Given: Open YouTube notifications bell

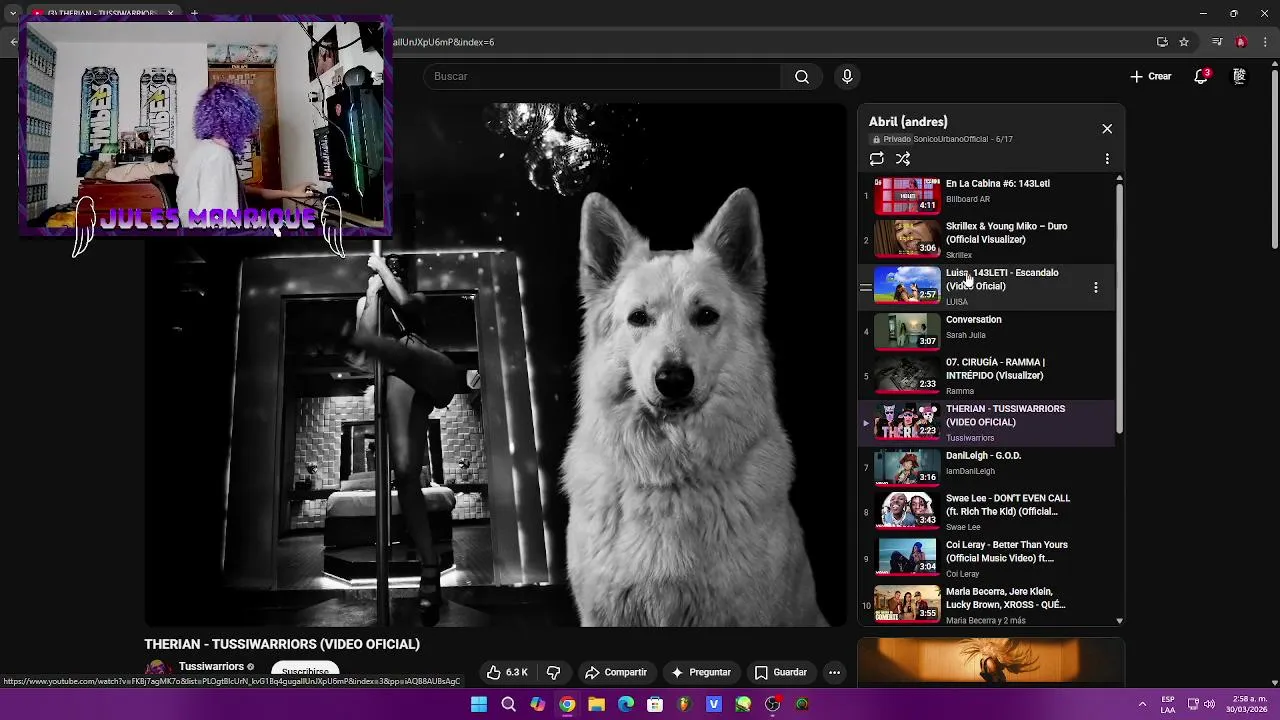Looking at the screenshot, I should (1201, 77).
